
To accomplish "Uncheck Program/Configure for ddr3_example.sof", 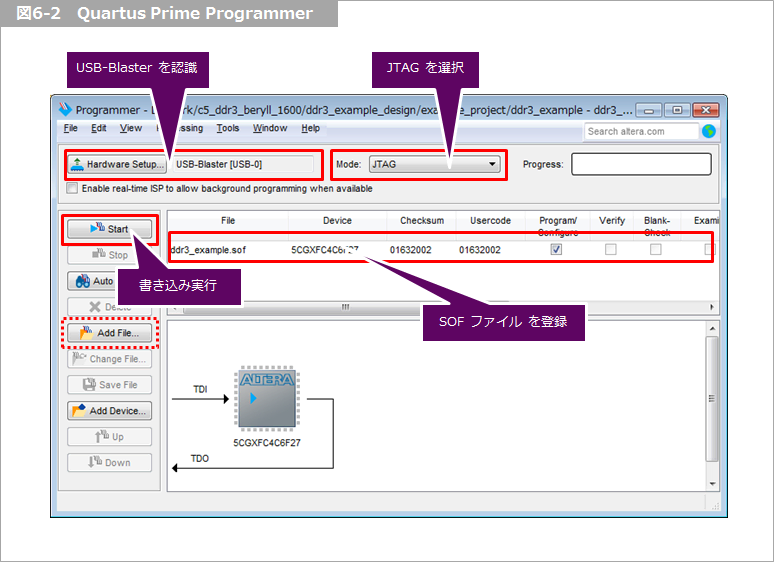I will pos(556,249).
